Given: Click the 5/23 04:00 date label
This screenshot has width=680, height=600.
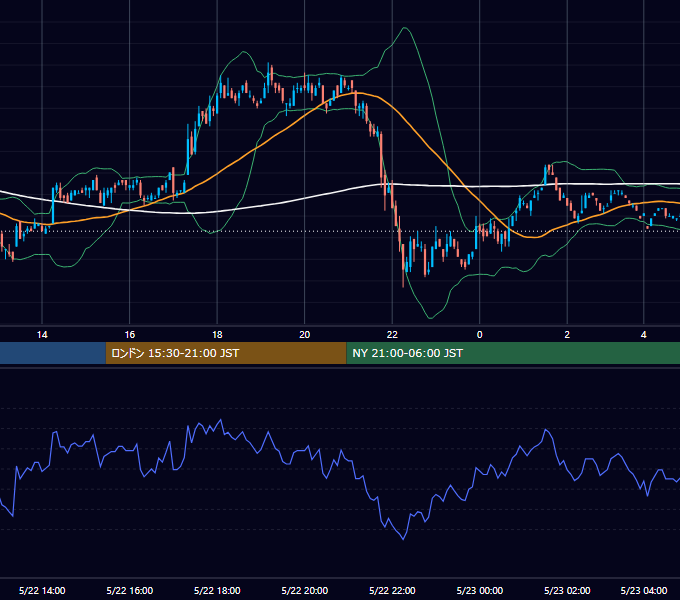Looking at the screenshot, I should click(644, 590).
